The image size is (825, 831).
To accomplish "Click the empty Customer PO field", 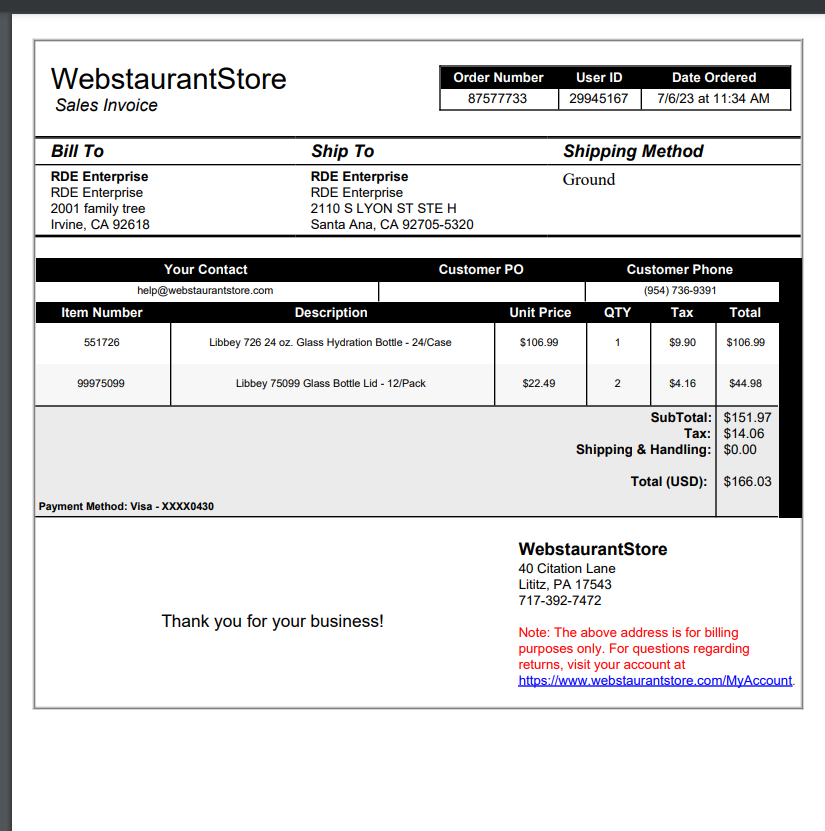I will click(482, 291).
